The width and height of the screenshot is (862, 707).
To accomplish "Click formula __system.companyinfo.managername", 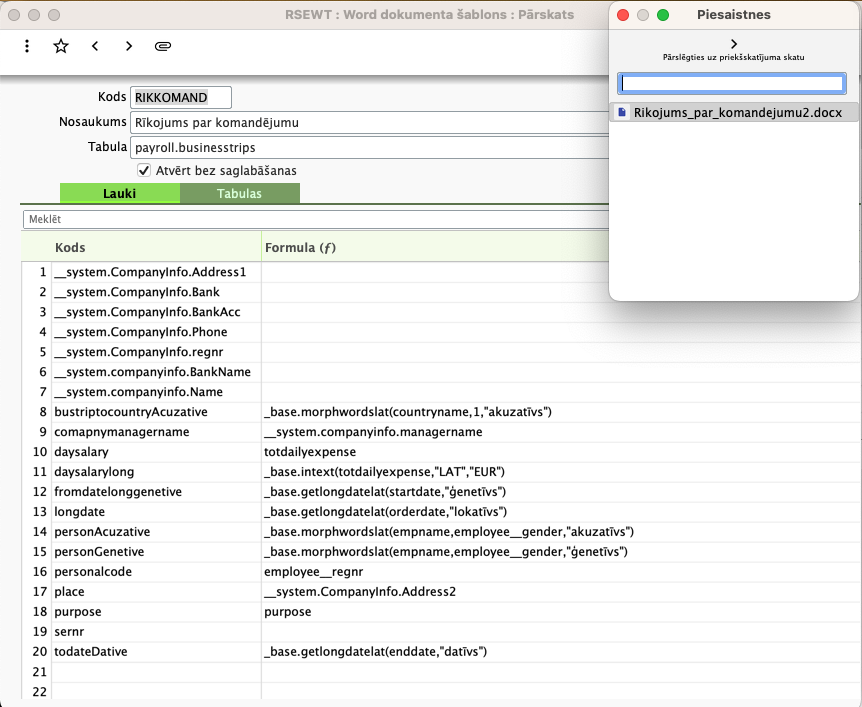I will [x=373, y=432].
